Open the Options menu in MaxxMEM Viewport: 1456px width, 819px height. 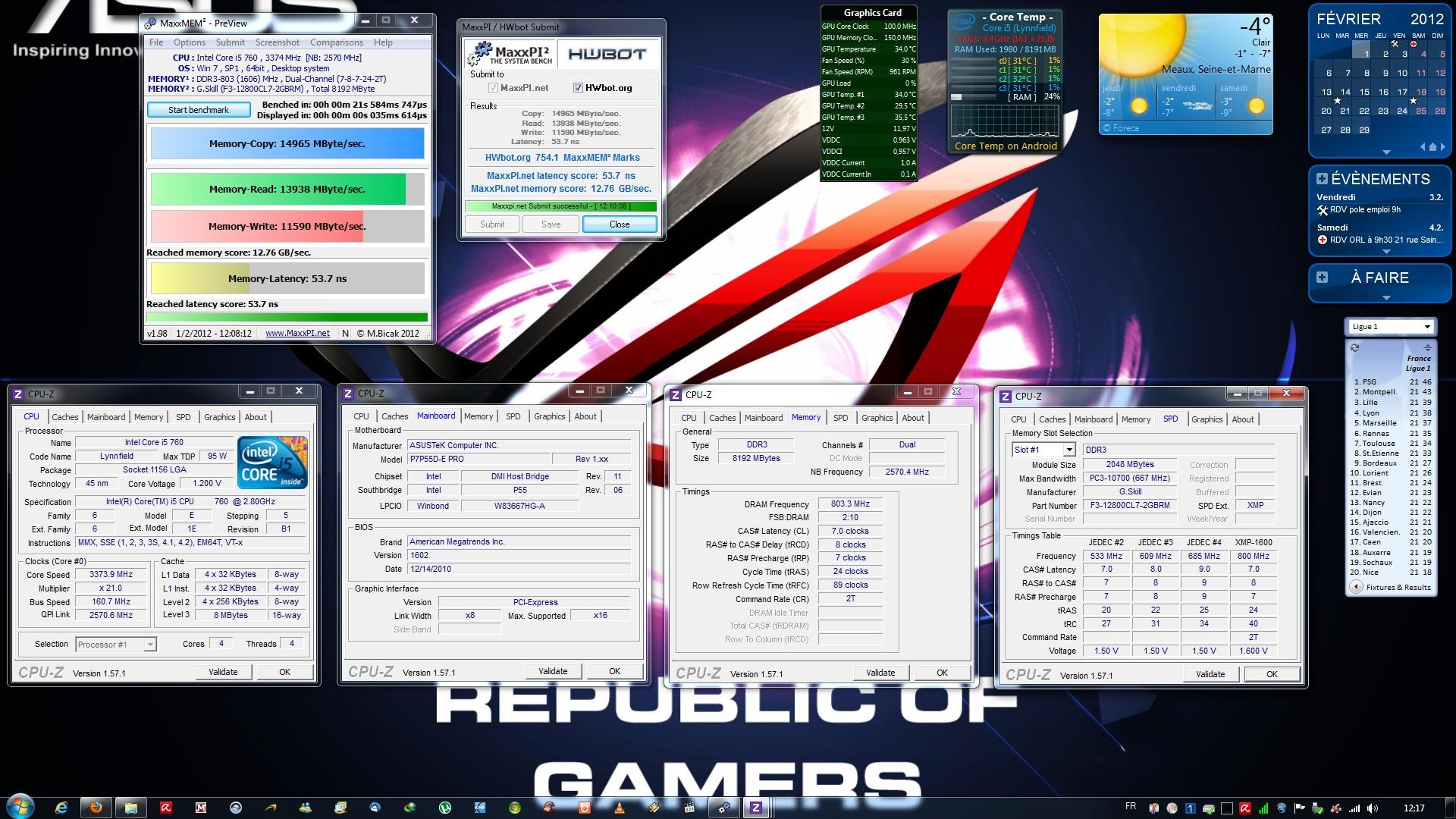pyautogui.click(x=190, y=42)
